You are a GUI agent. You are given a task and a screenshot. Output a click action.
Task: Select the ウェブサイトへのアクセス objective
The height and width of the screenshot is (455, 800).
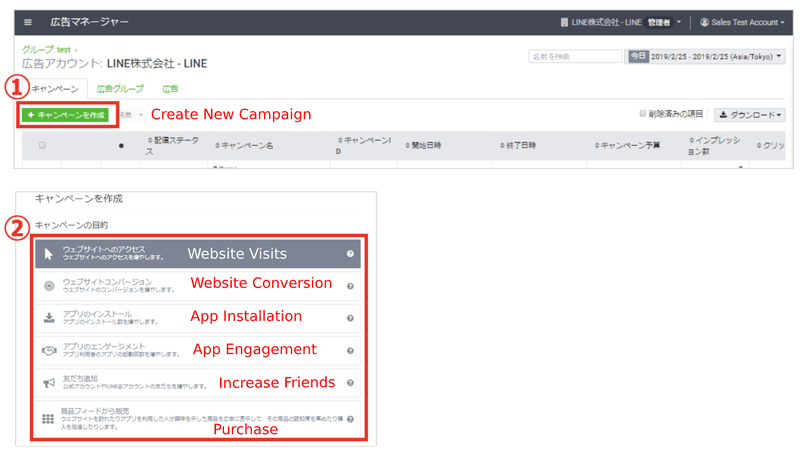[197, 254]
